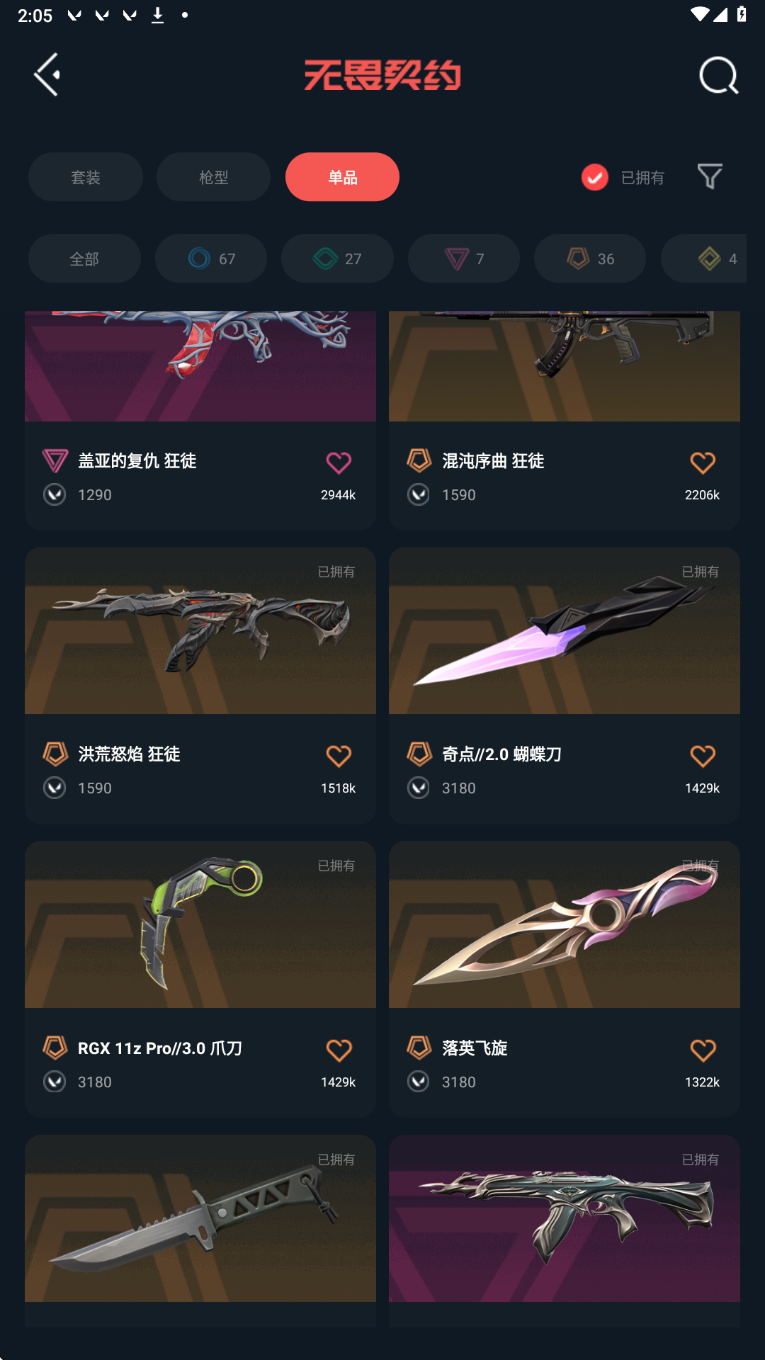The height and width of the screenshot is (1360, 765).
Task: Switch to the 枪型 tab
Action: click(x=214, y=177)
